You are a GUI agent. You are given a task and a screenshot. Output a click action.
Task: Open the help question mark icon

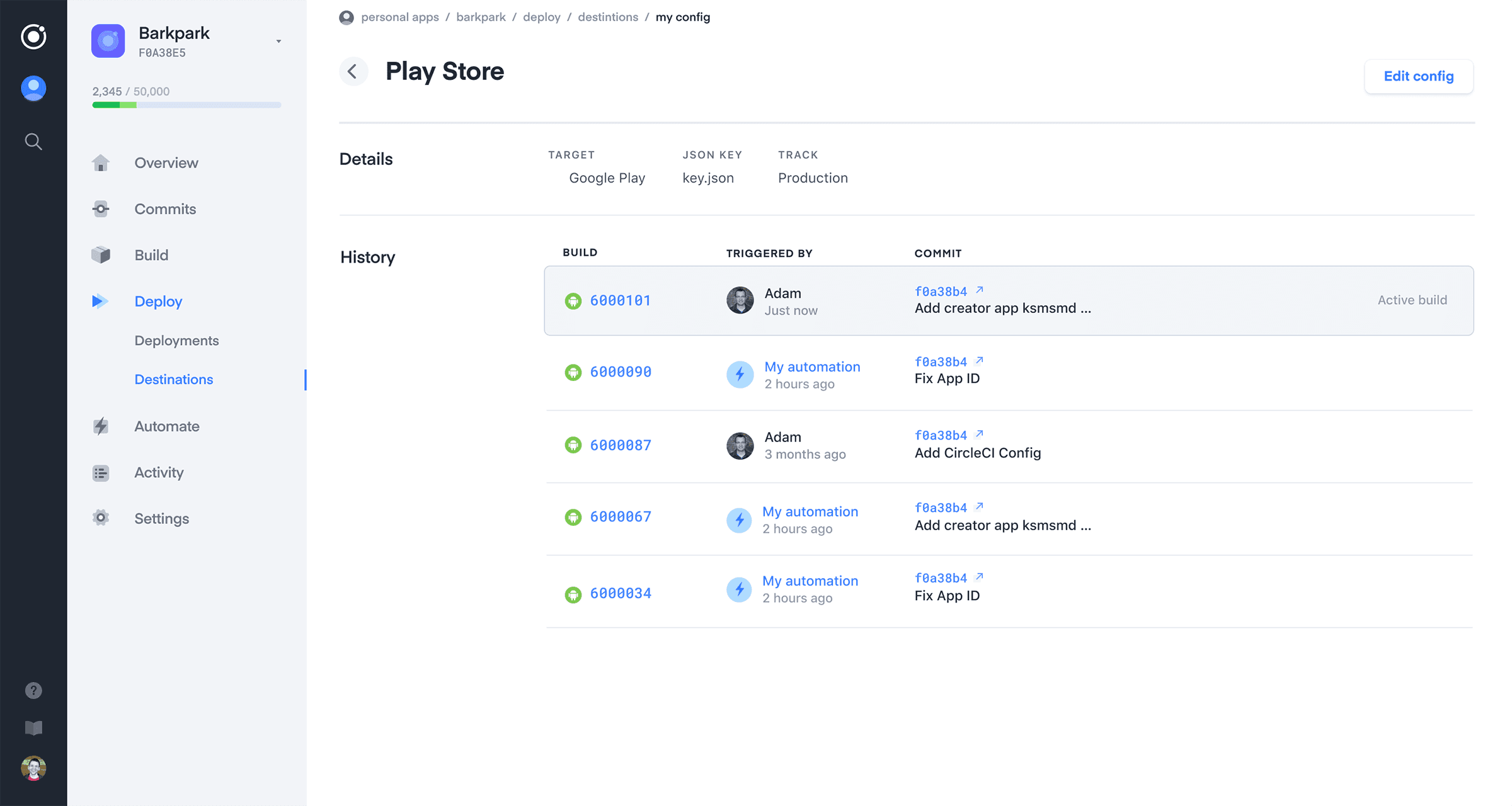(x=33, y=690)
